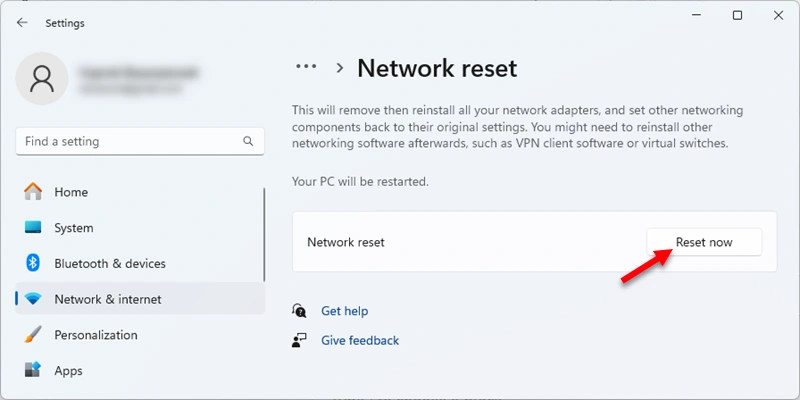
Task: Open the System settings category
Action: tap(73, 228)
